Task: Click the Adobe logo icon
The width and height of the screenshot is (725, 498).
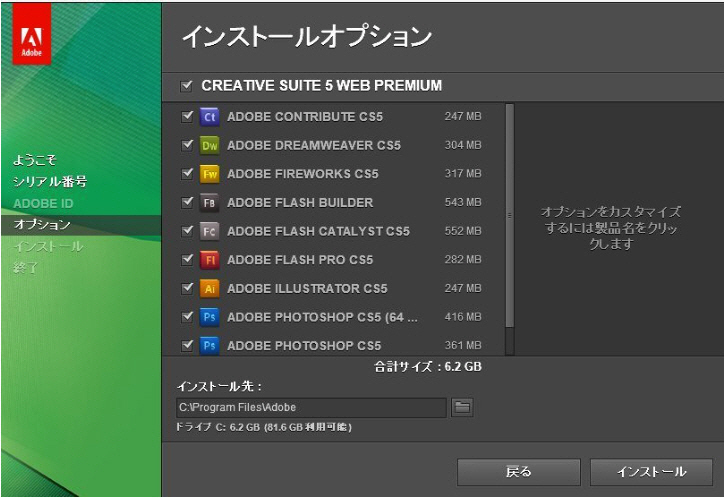Action: click(x=31, y=33)
